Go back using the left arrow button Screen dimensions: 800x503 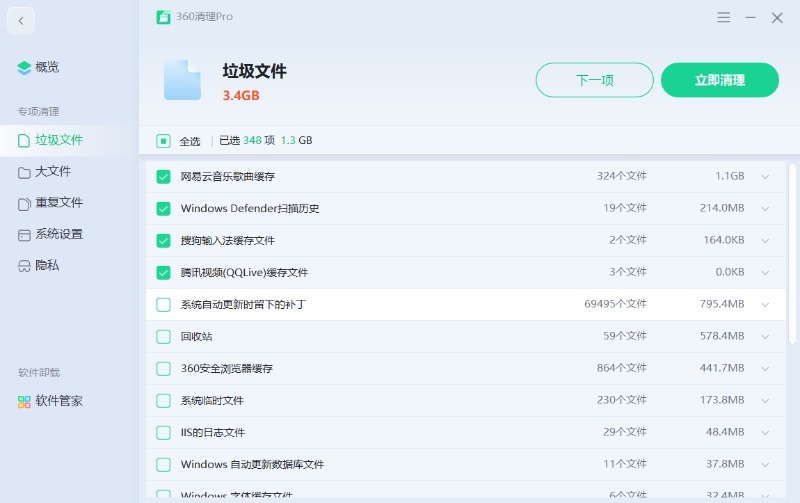21,21
